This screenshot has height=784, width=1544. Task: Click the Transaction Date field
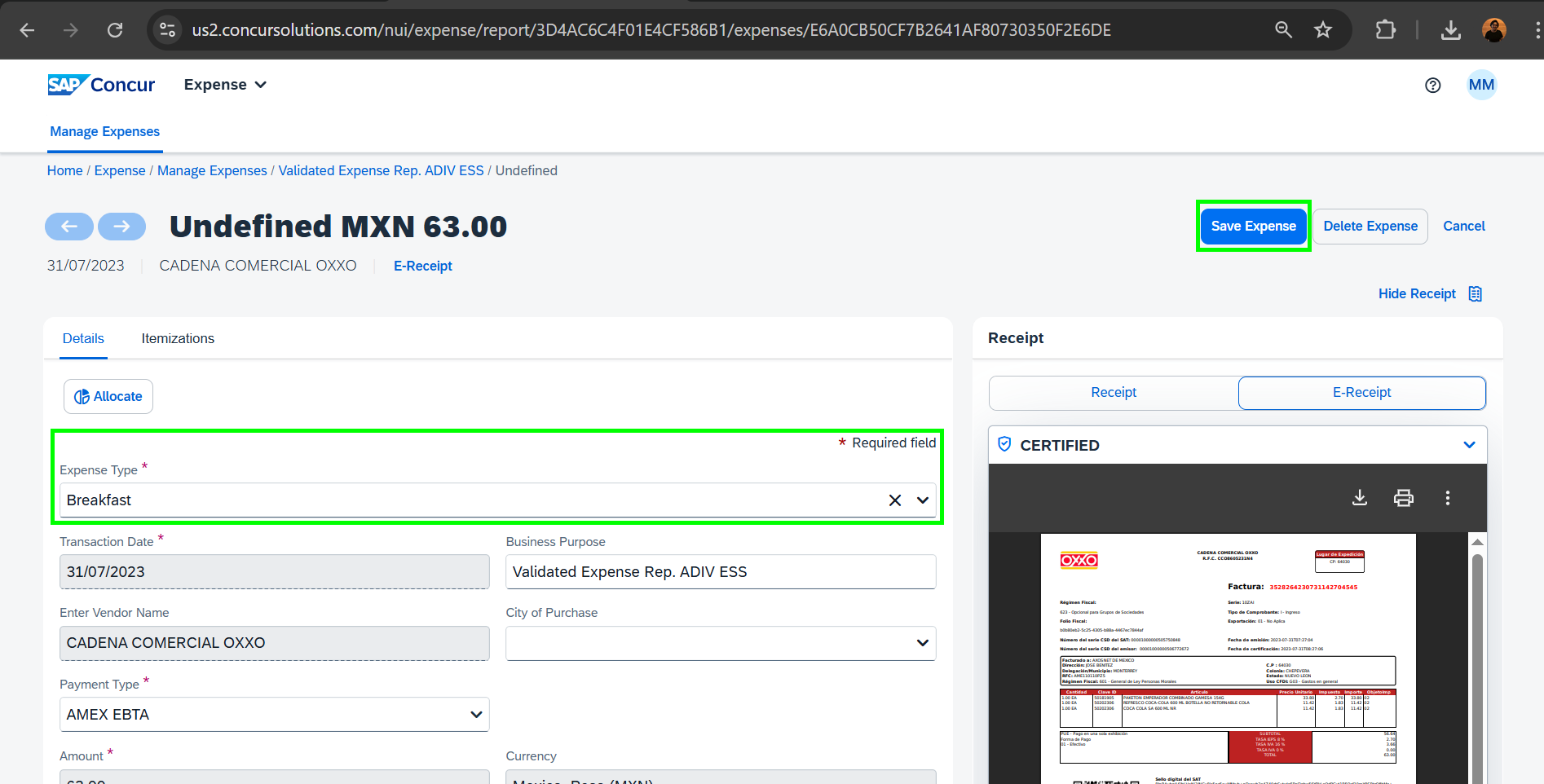point(274,572)
